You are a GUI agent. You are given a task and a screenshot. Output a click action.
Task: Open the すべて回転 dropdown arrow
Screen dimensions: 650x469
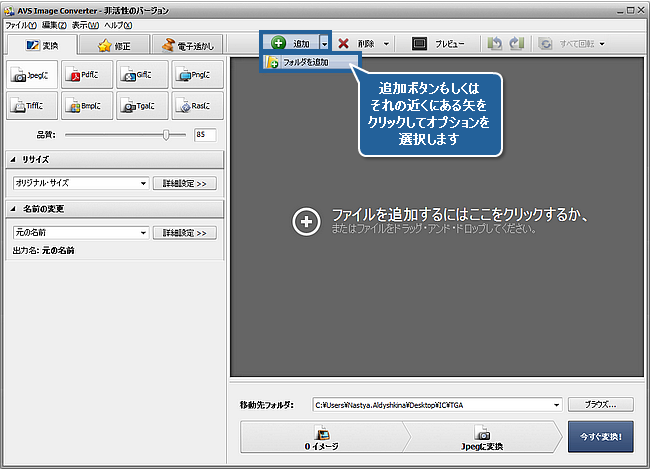(x=602, y=44)
